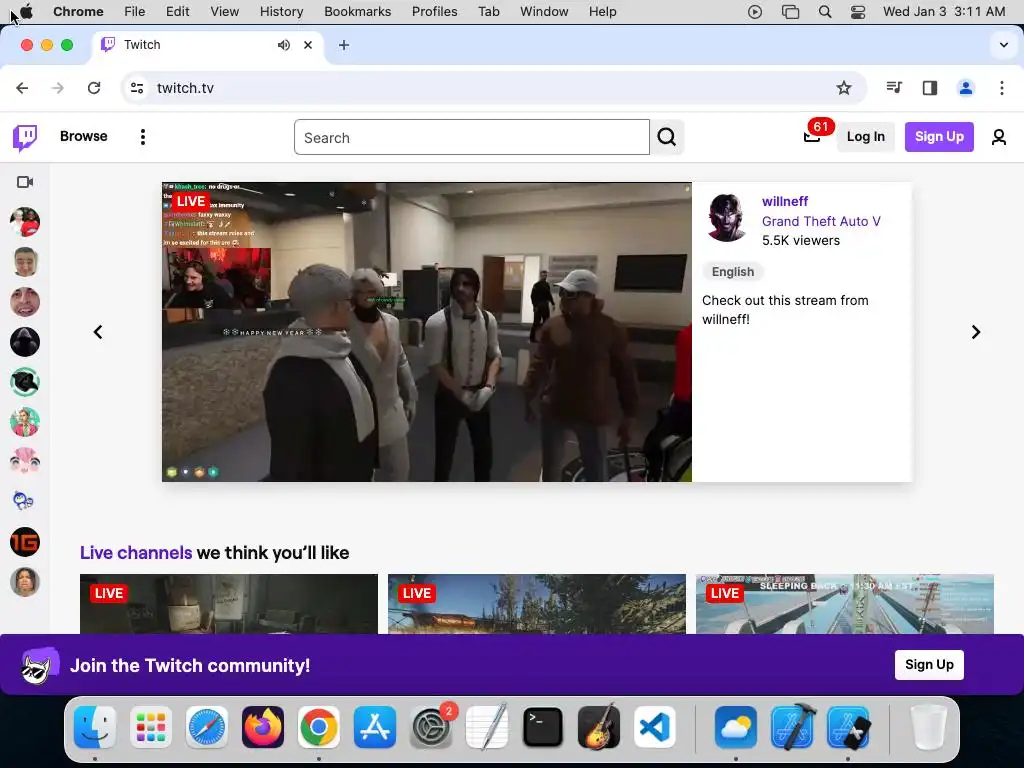Go back with browser back arrow
The image size is (1024, 768).
(x=22, y=88)
